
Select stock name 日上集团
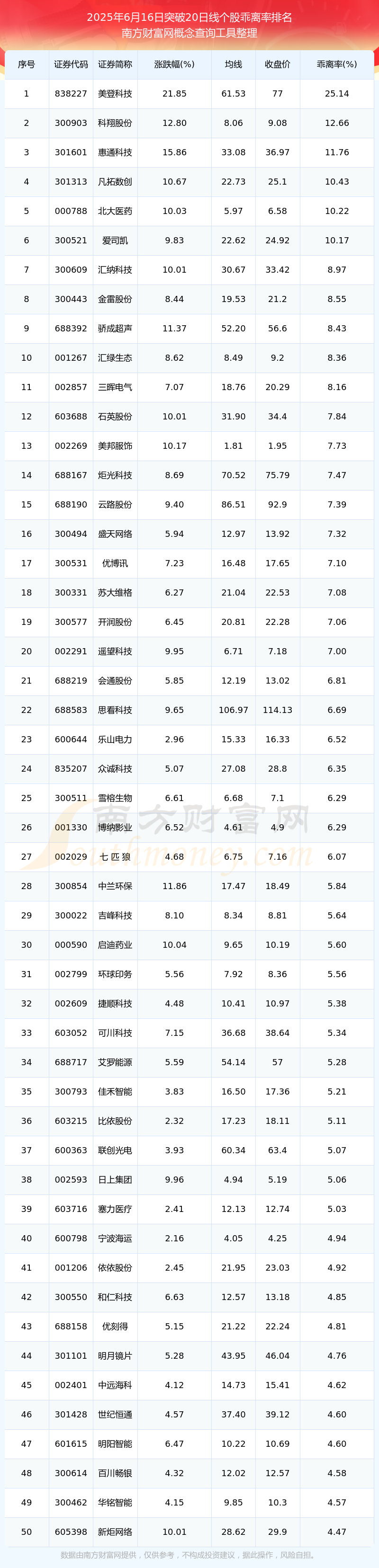[x=115, y=1180]
